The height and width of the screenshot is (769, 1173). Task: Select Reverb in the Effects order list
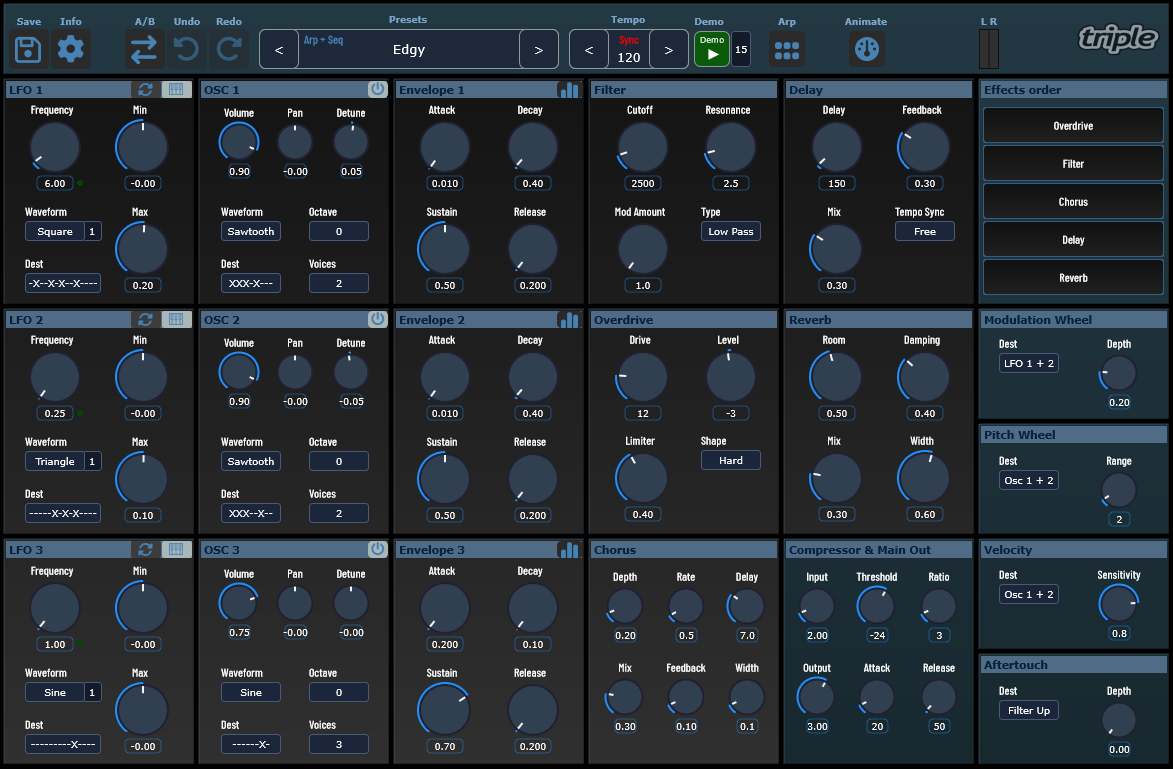(1072, 277)
